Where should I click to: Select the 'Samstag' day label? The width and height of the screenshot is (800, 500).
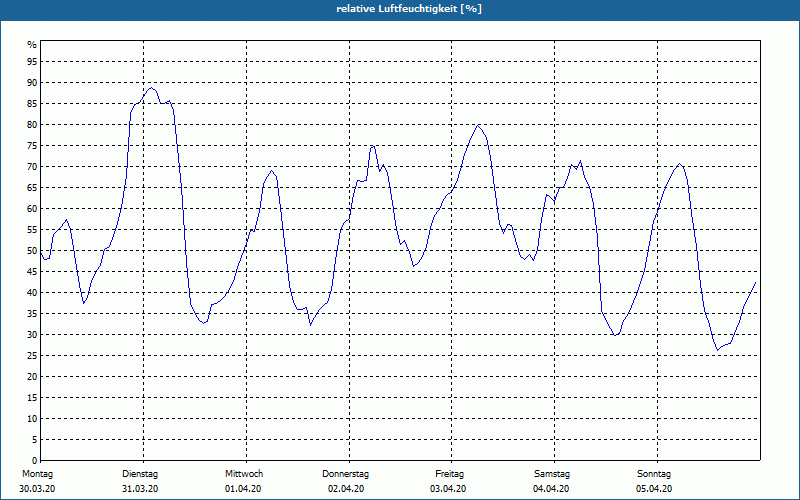click(552, 474)
